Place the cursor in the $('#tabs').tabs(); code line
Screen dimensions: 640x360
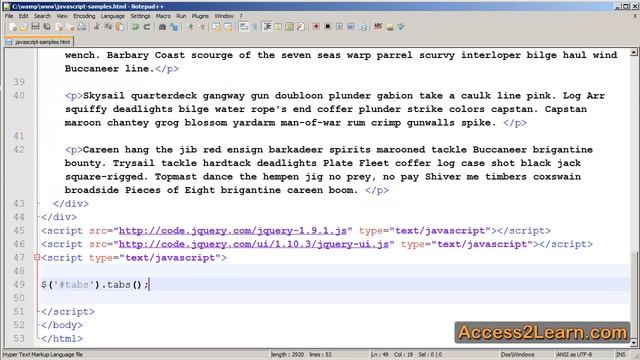click(95, 284)
